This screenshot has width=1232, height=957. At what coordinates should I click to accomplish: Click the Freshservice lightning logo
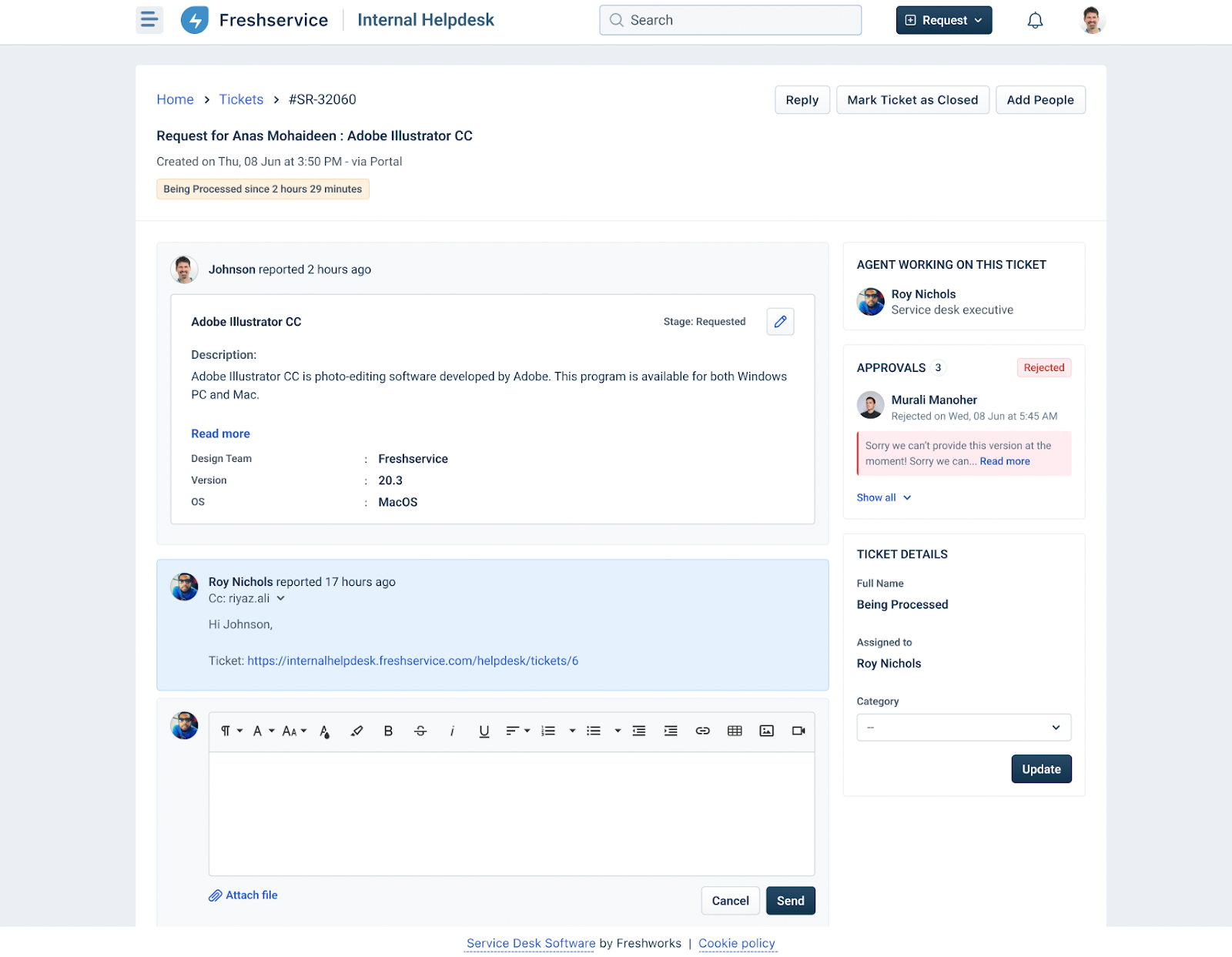pyautogui.click(x=195, y=20)
